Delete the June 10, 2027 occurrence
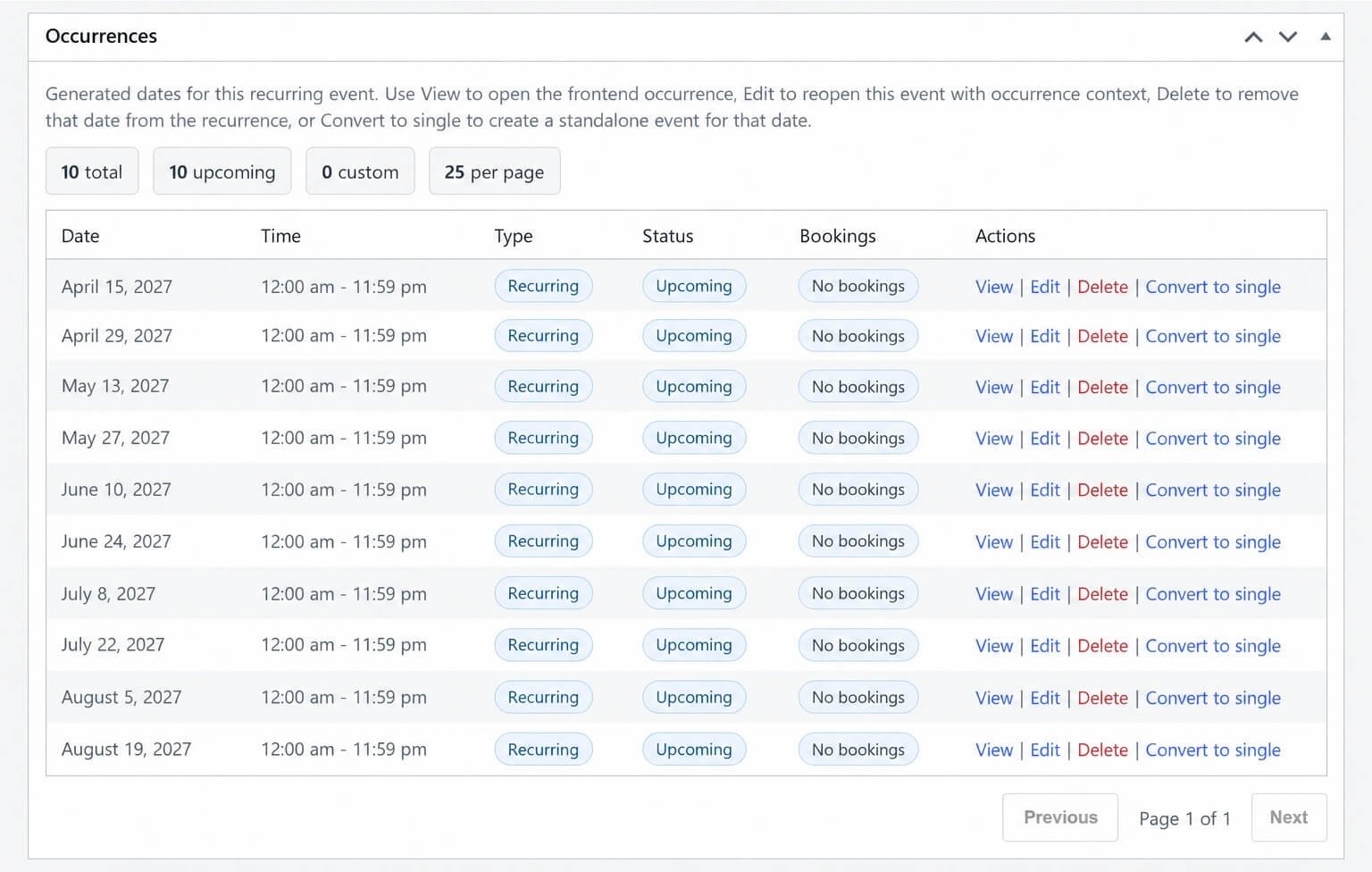Image resolution: width=1372 pixels, height=872 pixels. pos(1102,490)
